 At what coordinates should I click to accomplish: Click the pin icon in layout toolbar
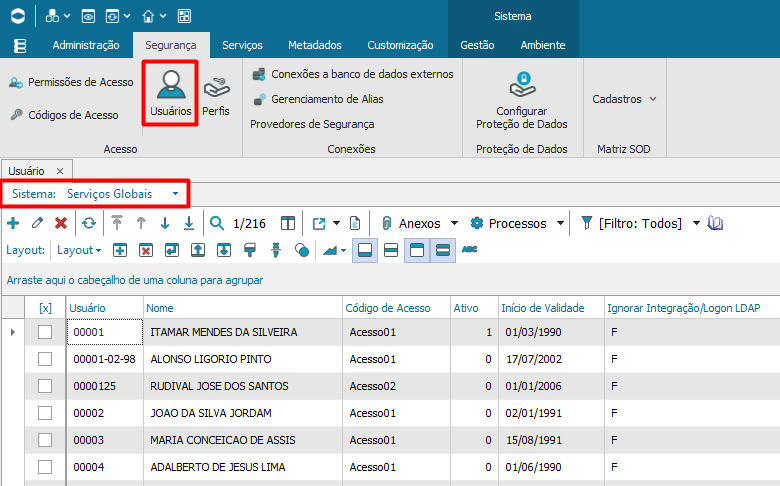[x=276, y=250]
